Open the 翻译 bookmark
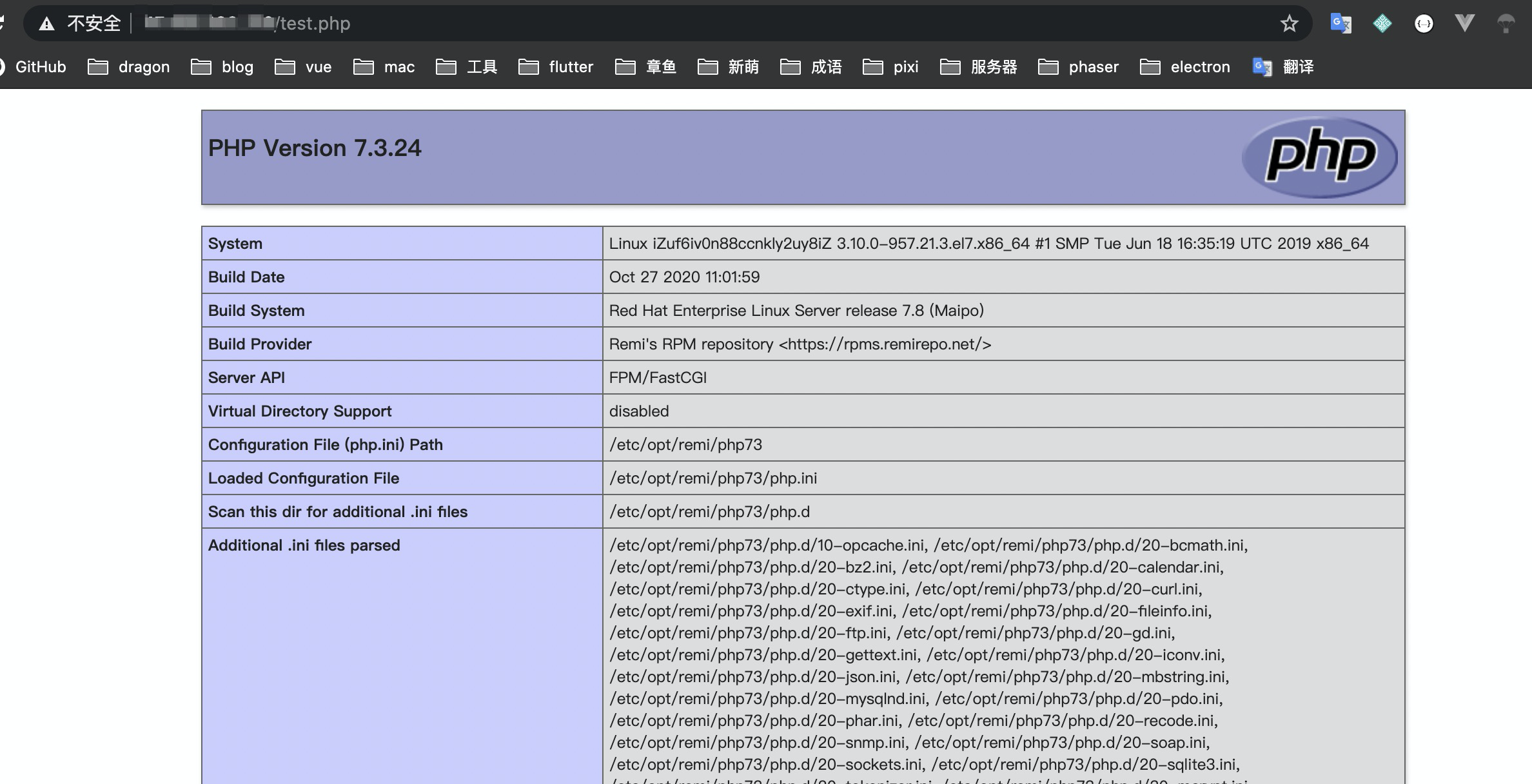Image resolution: width=1532 pixels, height=784 pixels. click(x=1283, y=67)
